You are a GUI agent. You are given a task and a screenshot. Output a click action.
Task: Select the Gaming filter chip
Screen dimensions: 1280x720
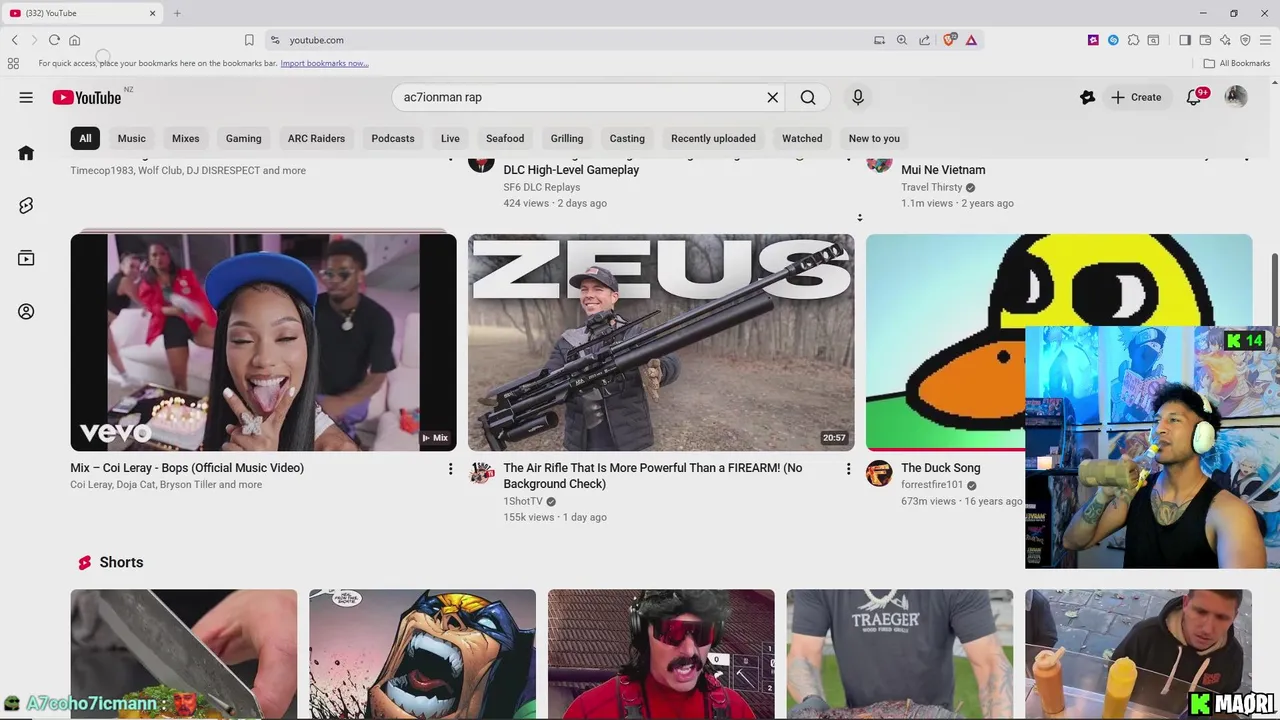click(243, 138)
